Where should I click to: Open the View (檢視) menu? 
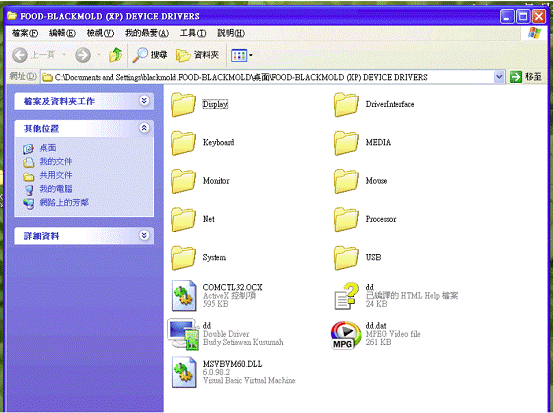pos(101,33)
